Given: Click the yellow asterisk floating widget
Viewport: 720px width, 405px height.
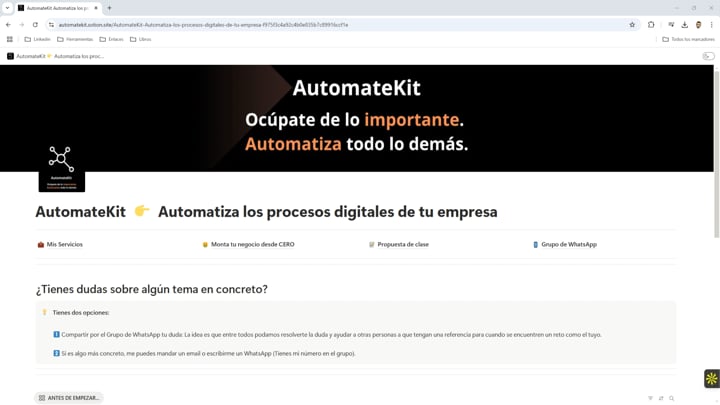Looking at the screenshot, I should [x=711, y=378].
